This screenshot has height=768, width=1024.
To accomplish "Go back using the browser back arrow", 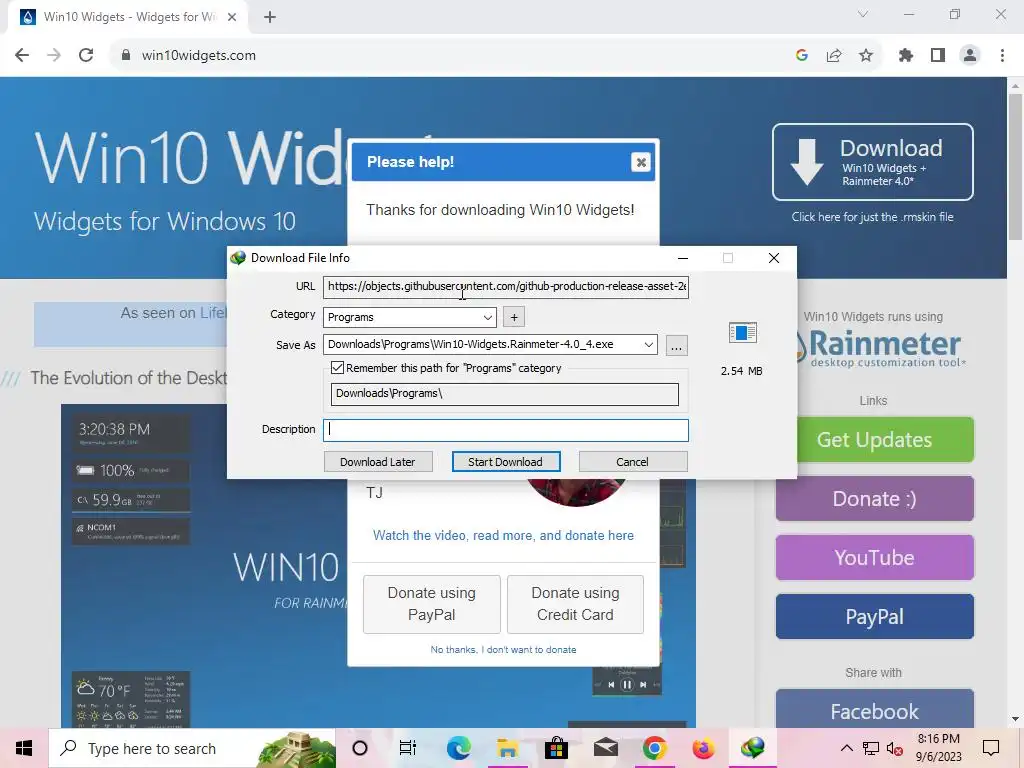I will point(22,56).
